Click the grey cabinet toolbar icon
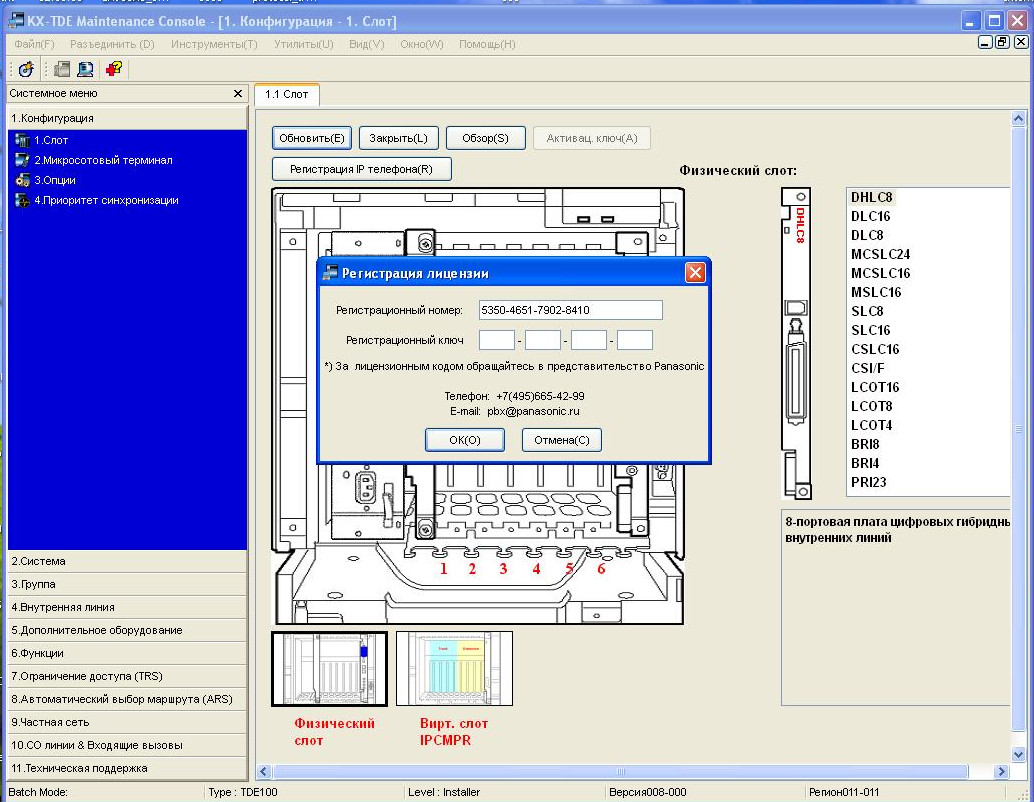This screenshot has width=1034, height=802. coord(62,69)
